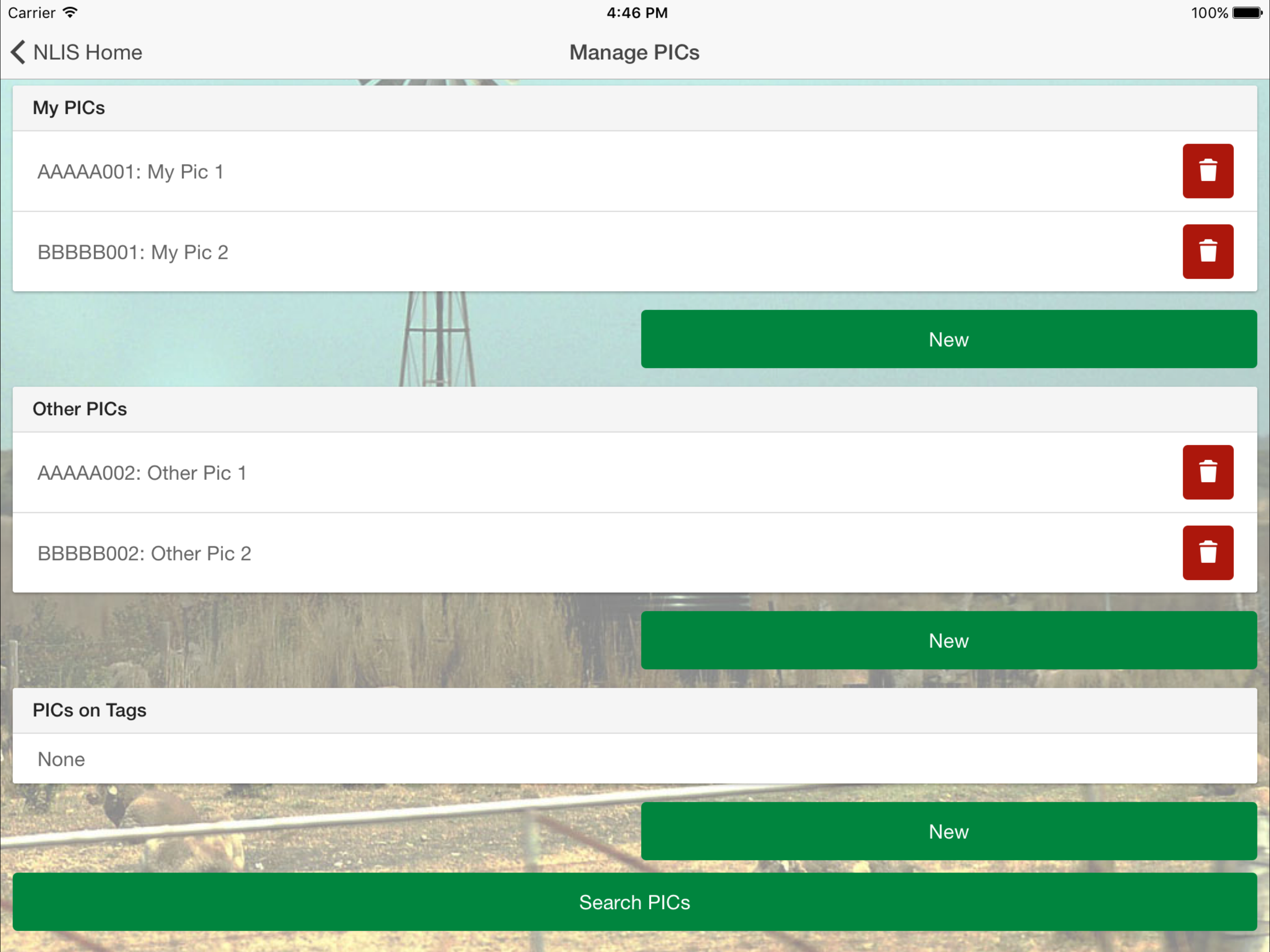Tap the battery indicator in status bar

coord(1248,13)
